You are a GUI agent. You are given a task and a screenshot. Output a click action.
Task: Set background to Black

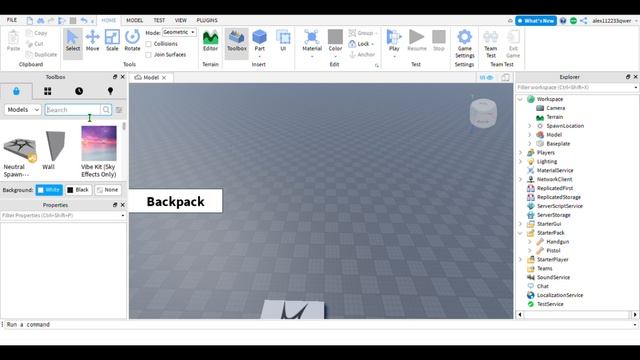click(78, 190)
